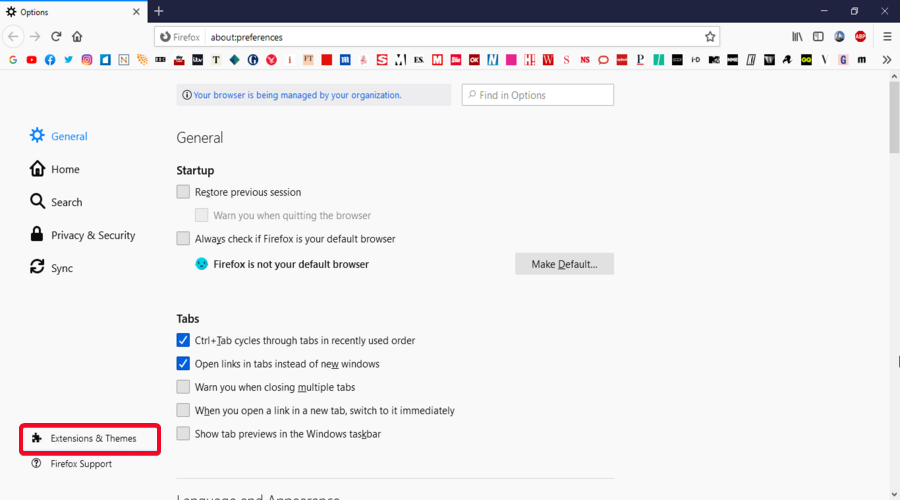Go to the Home page icon in toolbar
This screenshot has height=500, width=900.
point(77,37)
